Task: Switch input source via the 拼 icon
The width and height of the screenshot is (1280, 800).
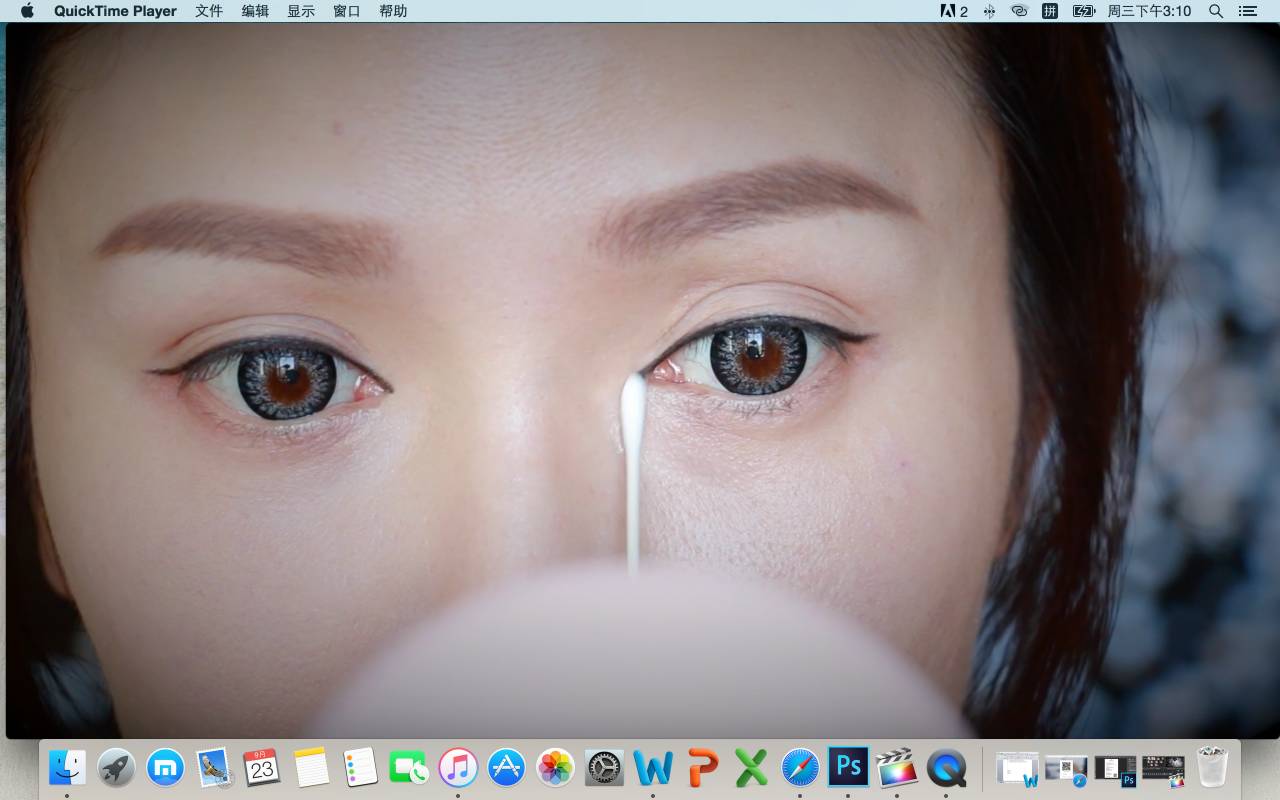Action: coord(1050,11)
